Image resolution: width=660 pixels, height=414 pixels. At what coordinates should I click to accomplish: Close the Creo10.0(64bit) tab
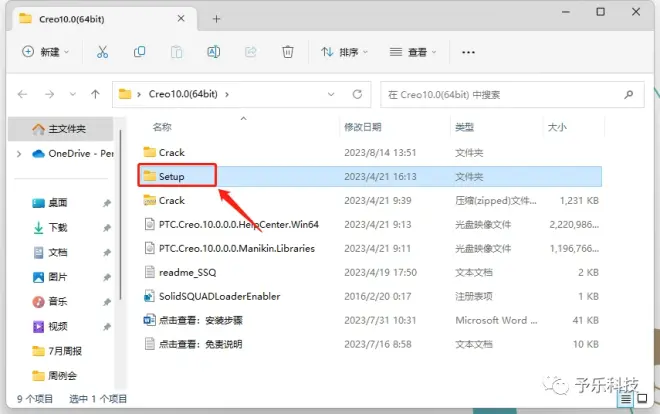point(181,19)
